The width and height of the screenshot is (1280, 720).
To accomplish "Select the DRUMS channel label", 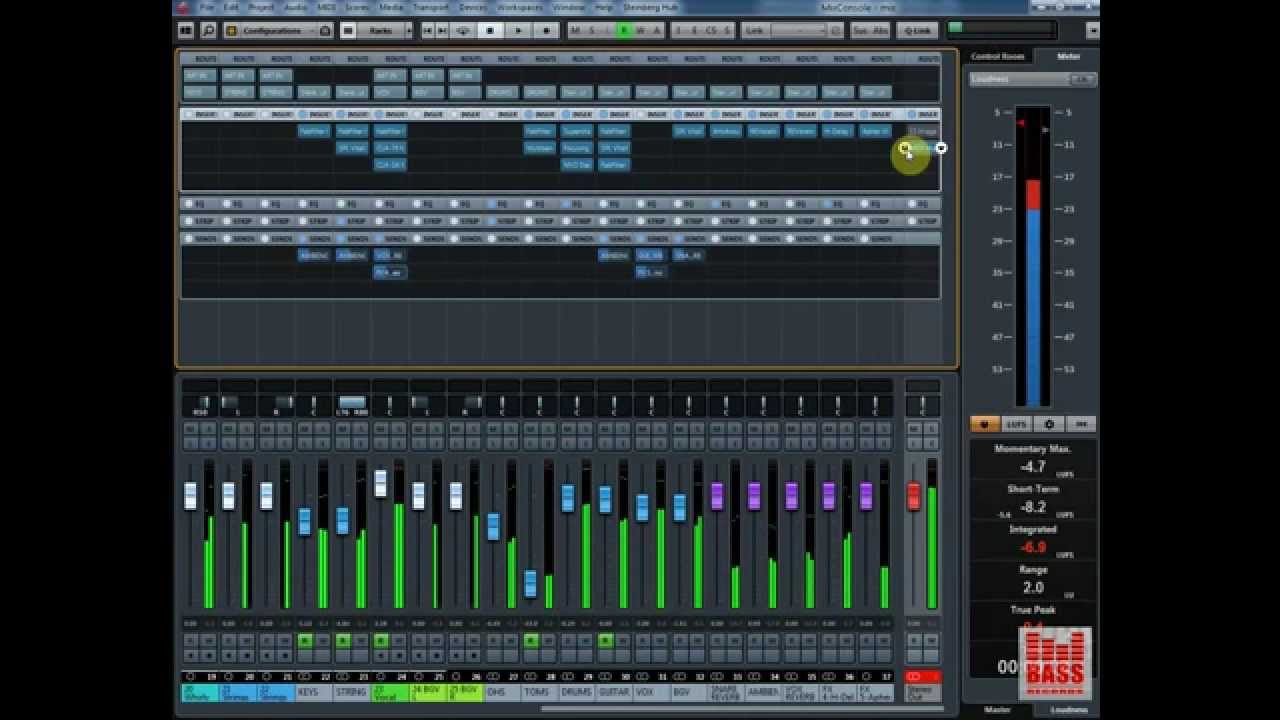I will click(x=577, y=692).
